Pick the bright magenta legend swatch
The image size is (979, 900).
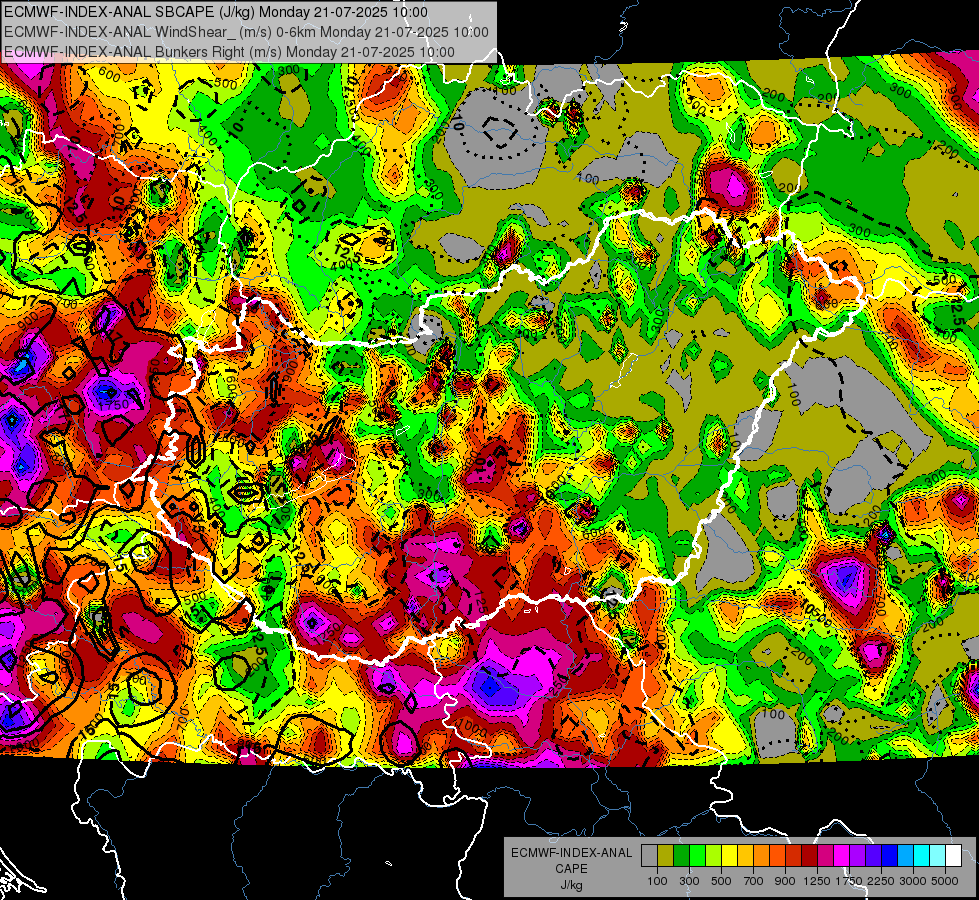click(842, 856)
